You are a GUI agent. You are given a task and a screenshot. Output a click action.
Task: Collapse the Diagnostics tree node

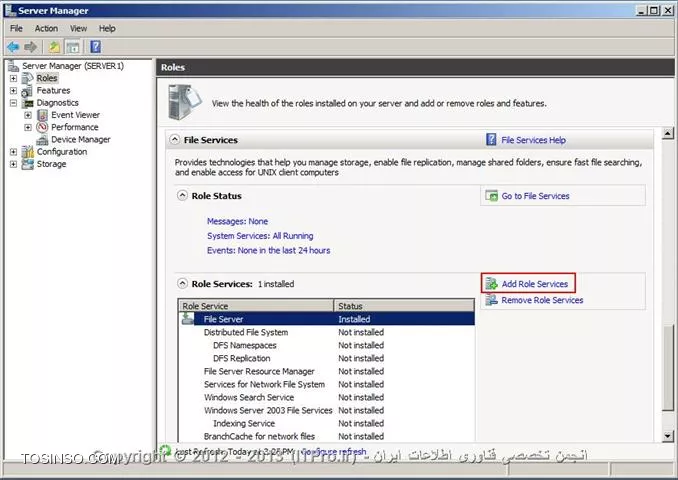(13, 103)
